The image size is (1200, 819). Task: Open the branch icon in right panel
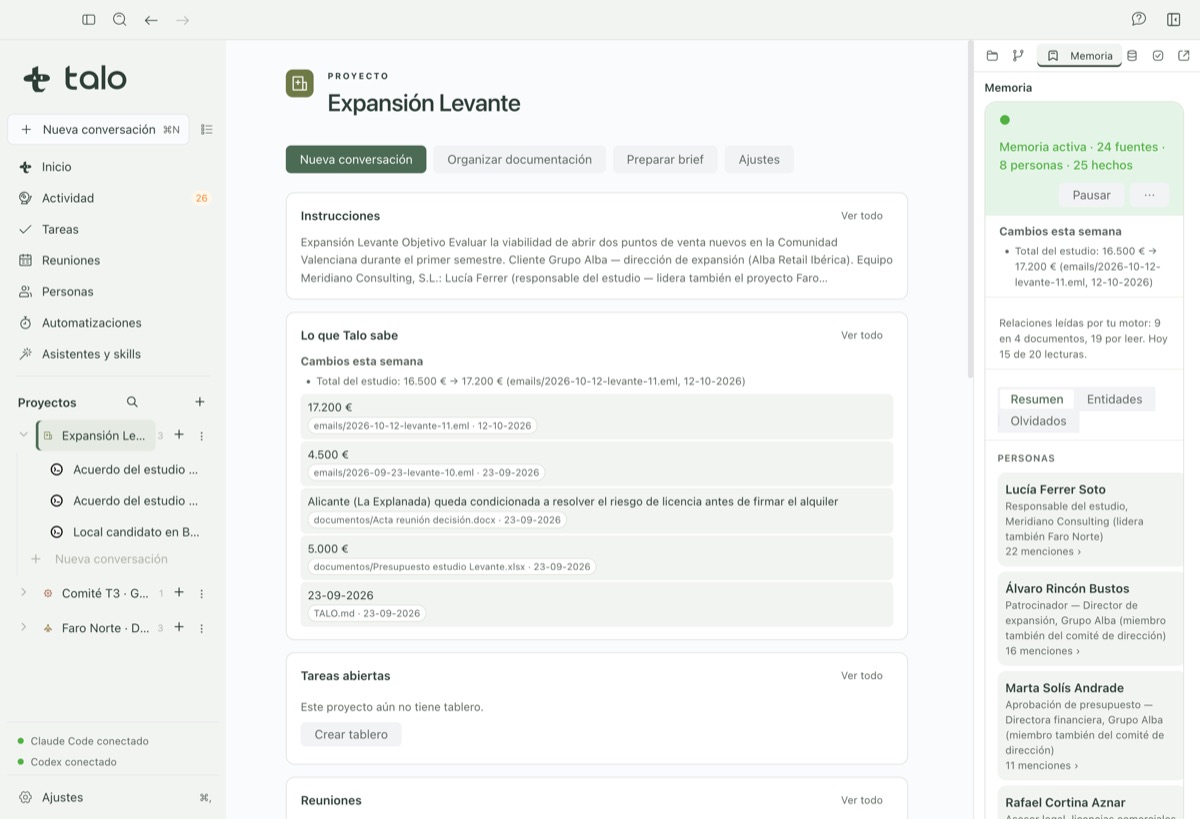tap(1018, 56)
